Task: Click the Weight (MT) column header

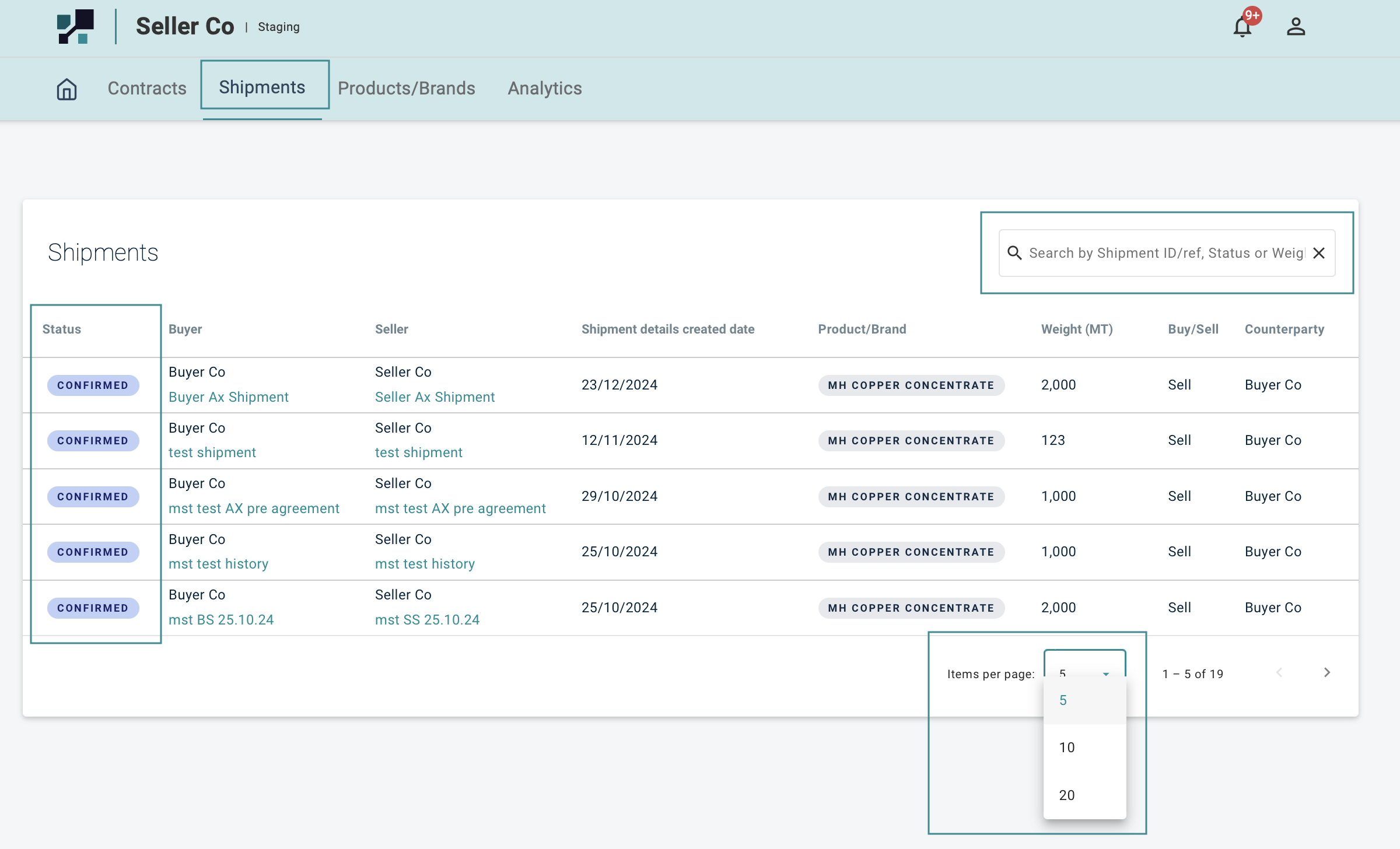Action: point(1076,329)
